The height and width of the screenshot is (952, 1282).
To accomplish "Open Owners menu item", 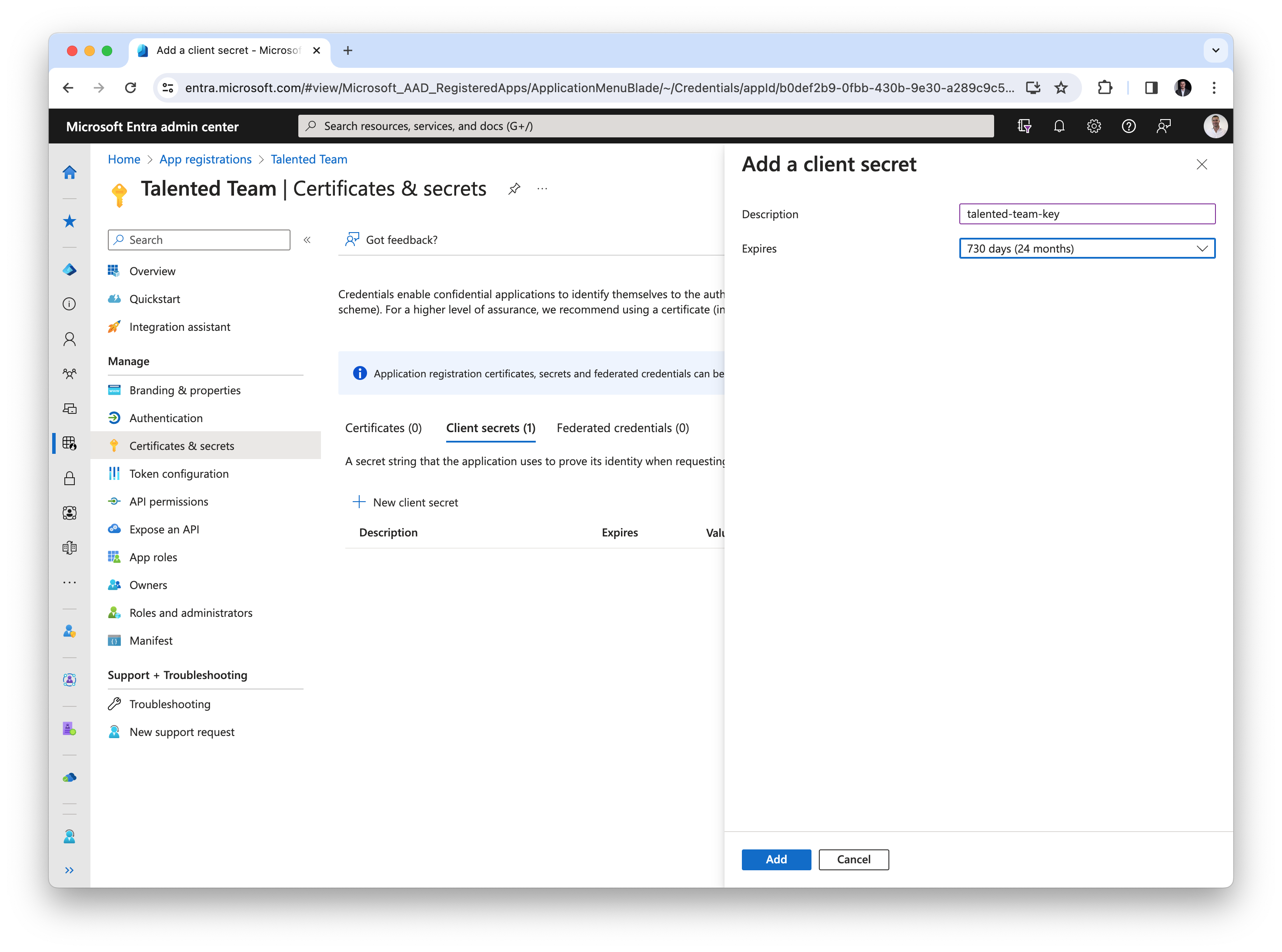I will point(147,585).
